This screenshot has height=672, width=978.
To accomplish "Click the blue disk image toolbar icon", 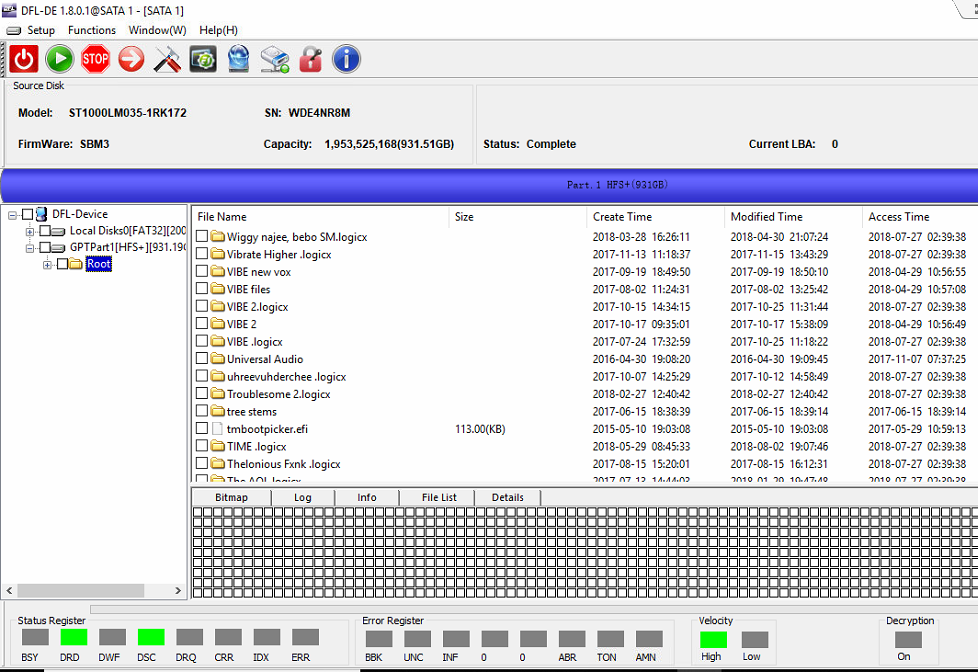I will pos(239,59).
